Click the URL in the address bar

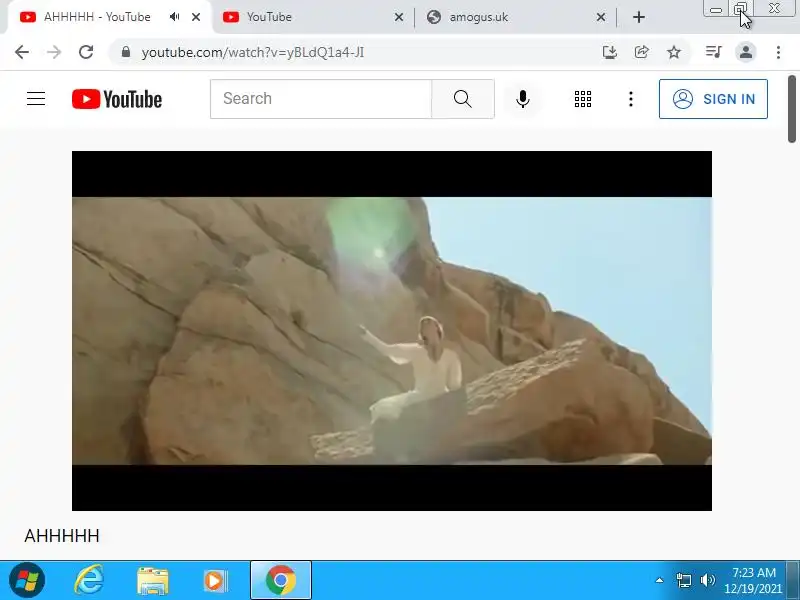point(253,53)
